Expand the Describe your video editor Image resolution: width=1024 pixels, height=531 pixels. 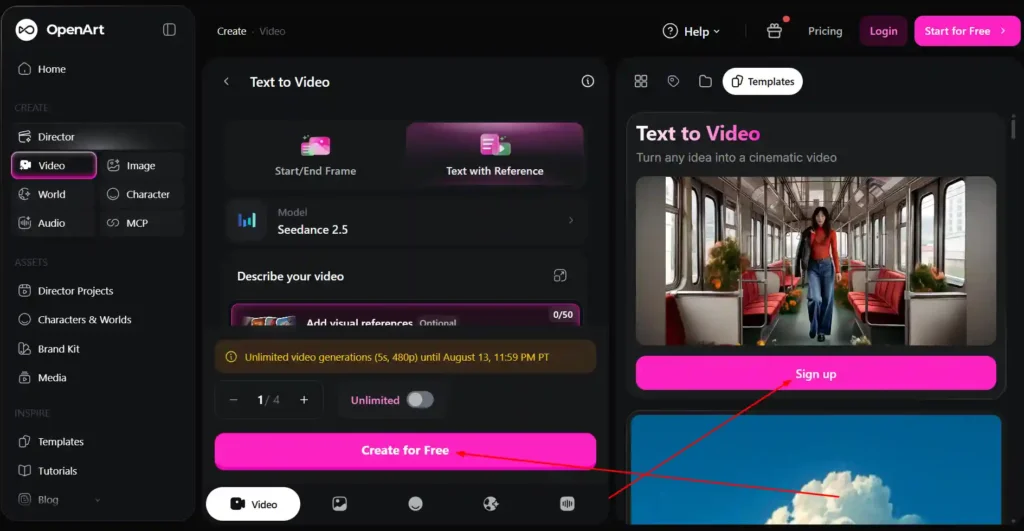(x=560, y=276)
